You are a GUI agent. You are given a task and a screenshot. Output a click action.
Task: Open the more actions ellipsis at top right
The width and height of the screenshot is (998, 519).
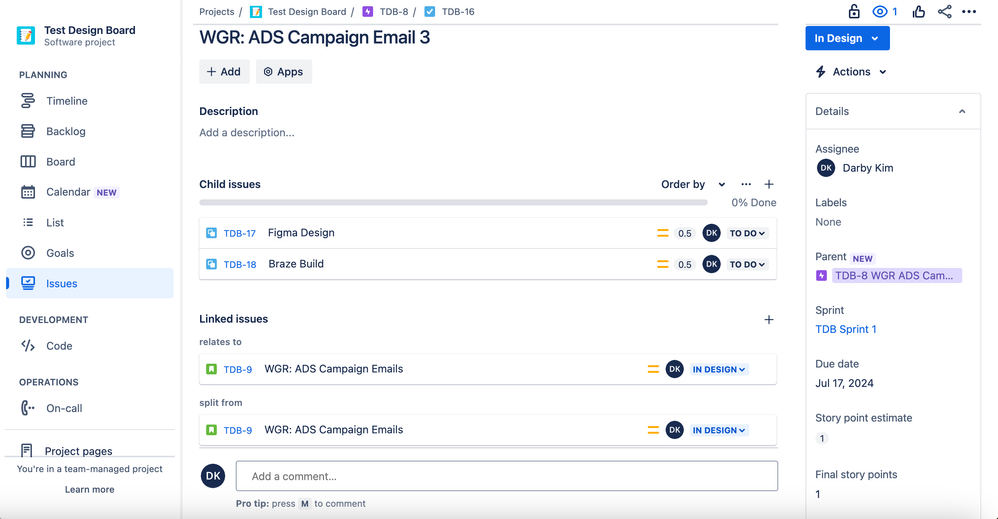[969, 11]
